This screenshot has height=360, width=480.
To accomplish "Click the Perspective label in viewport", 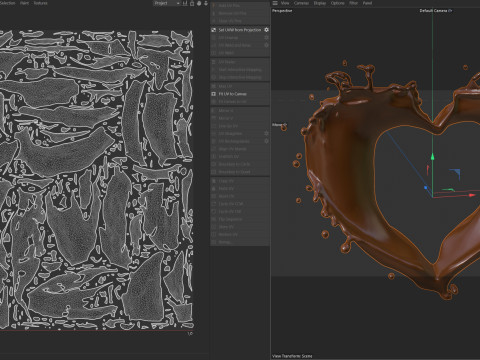I will pos(282,11).
